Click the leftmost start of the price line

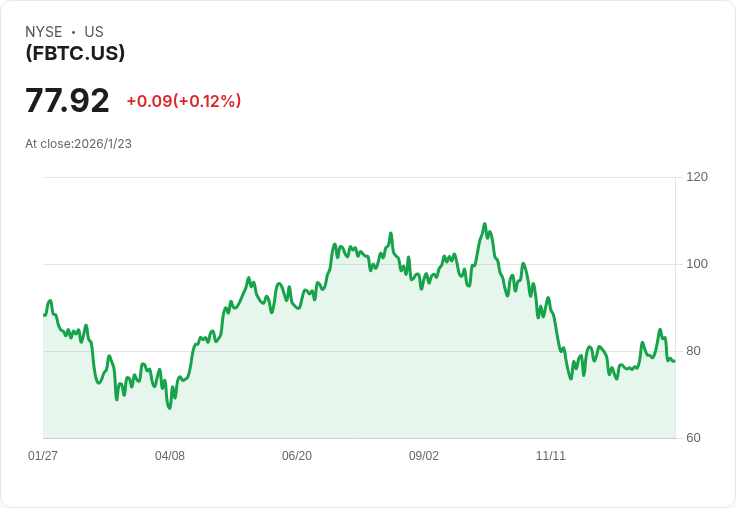44,315
